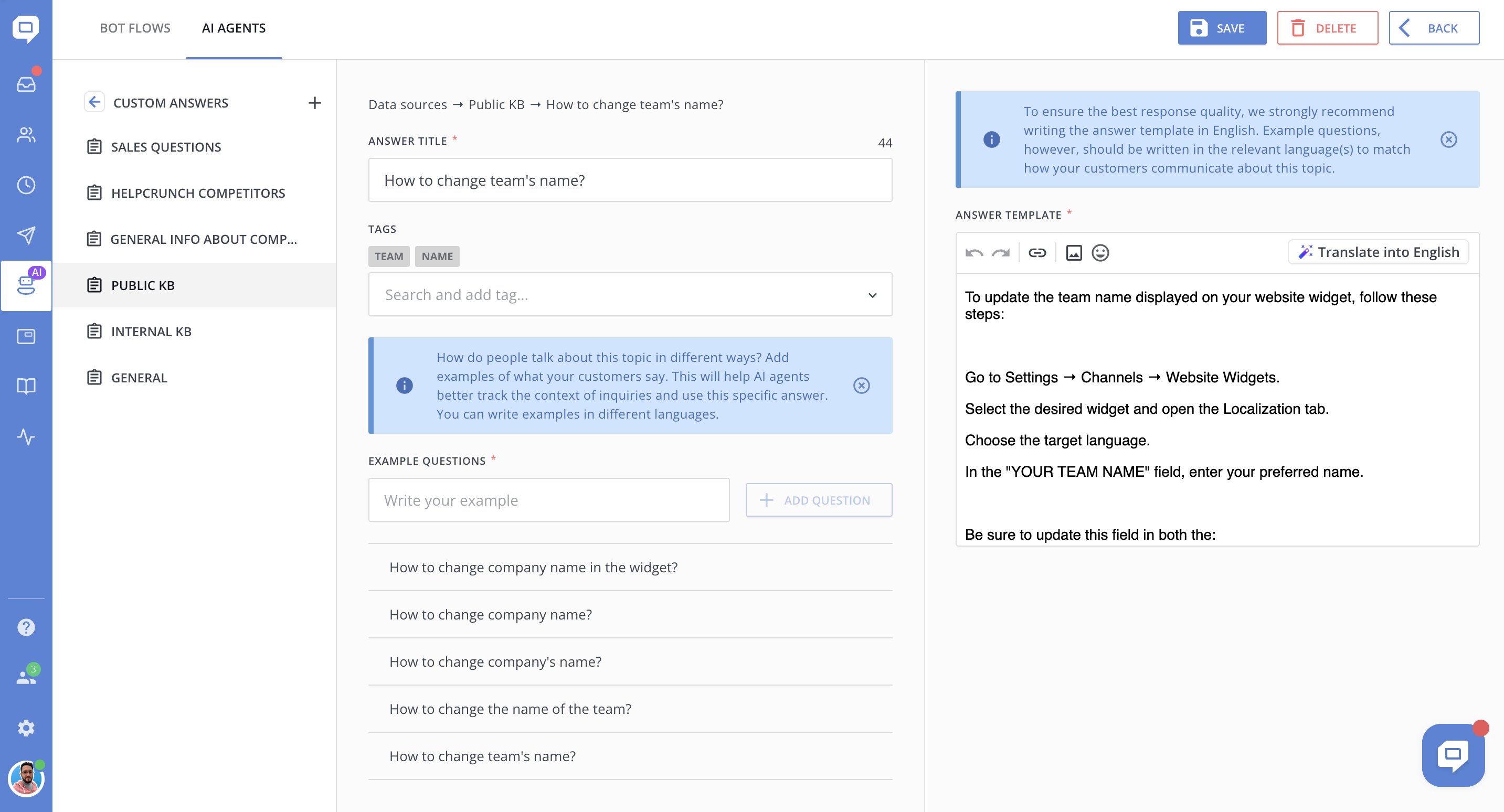This screenshot has width=1504, height=812.
Task: Go back using Custom Answers arrow
Action: point(94,102)
